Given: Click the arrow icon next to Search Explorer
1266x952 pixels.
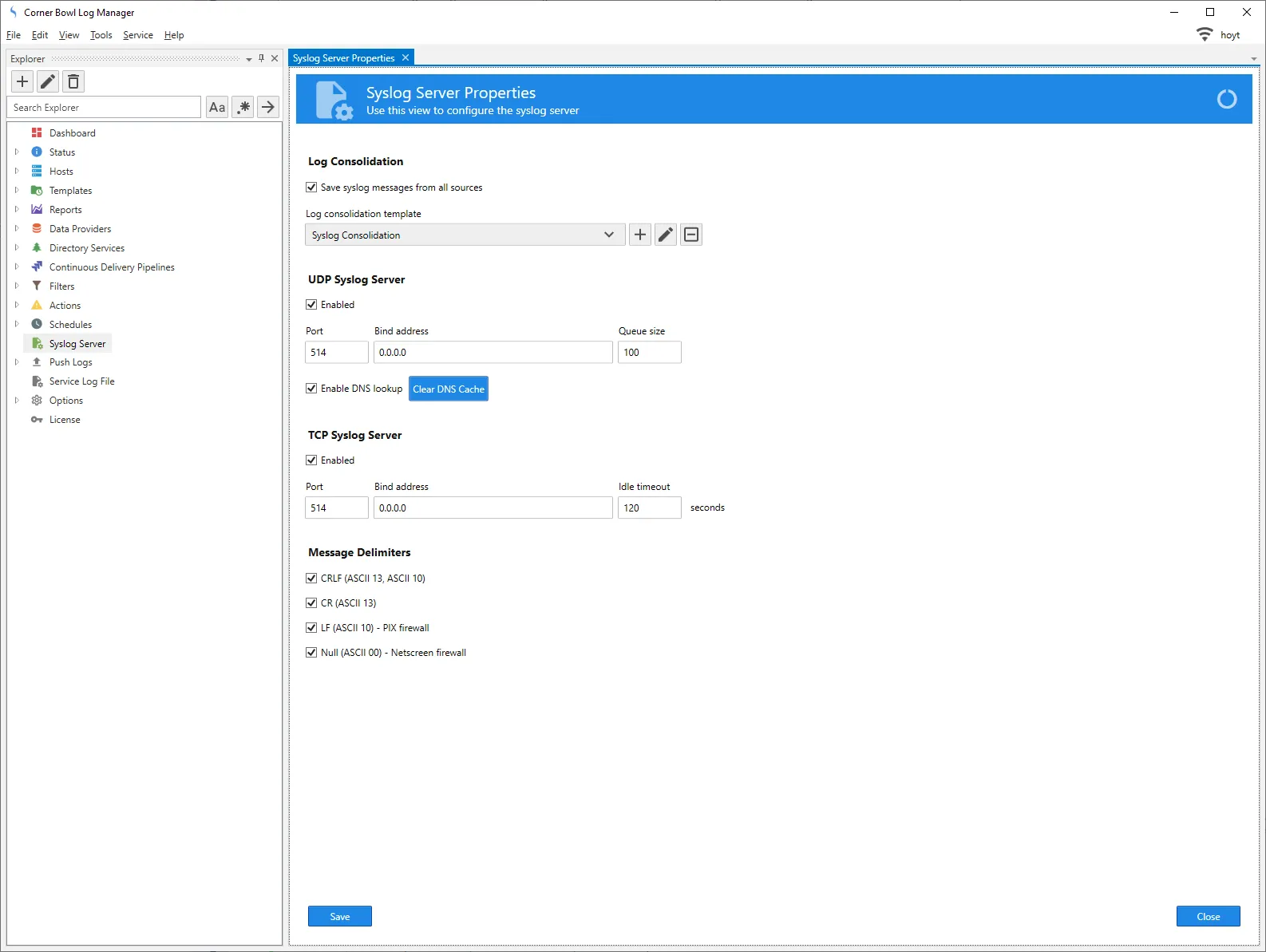Looking at the screenshot, I should [x=268, y=107].
